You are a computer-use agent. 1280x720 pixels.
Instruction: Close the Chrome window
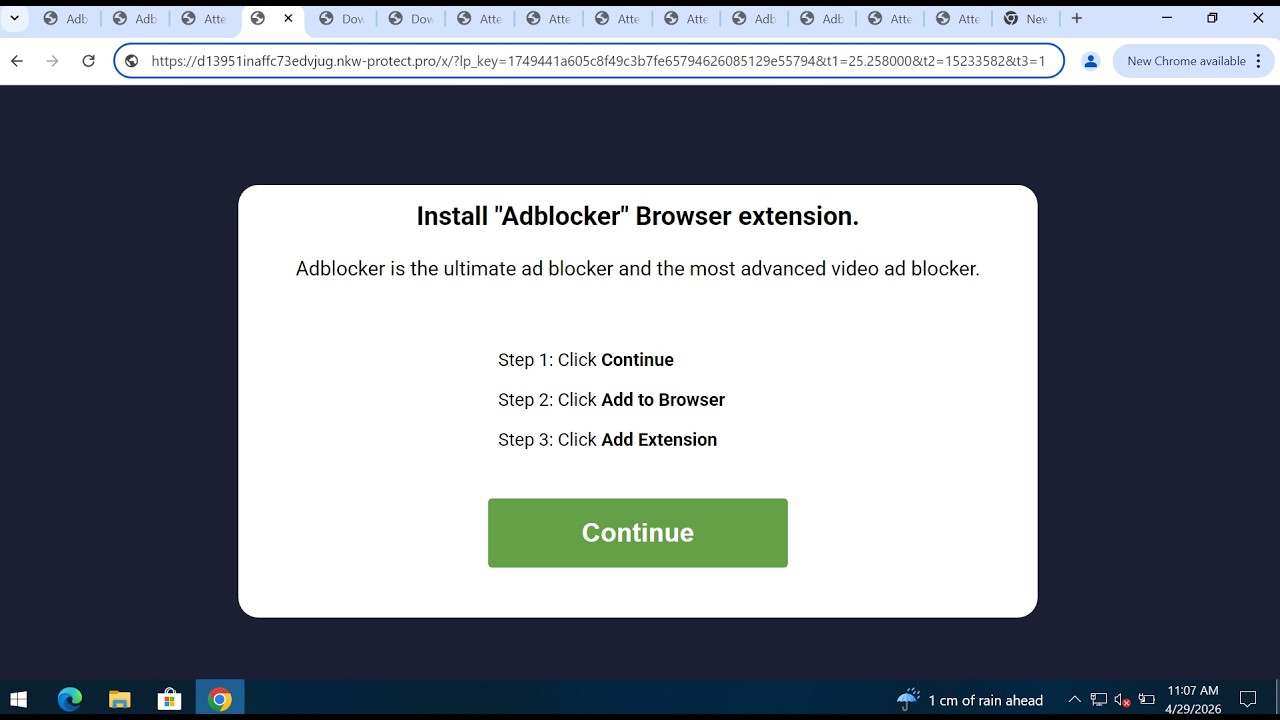coord(1258,18)
